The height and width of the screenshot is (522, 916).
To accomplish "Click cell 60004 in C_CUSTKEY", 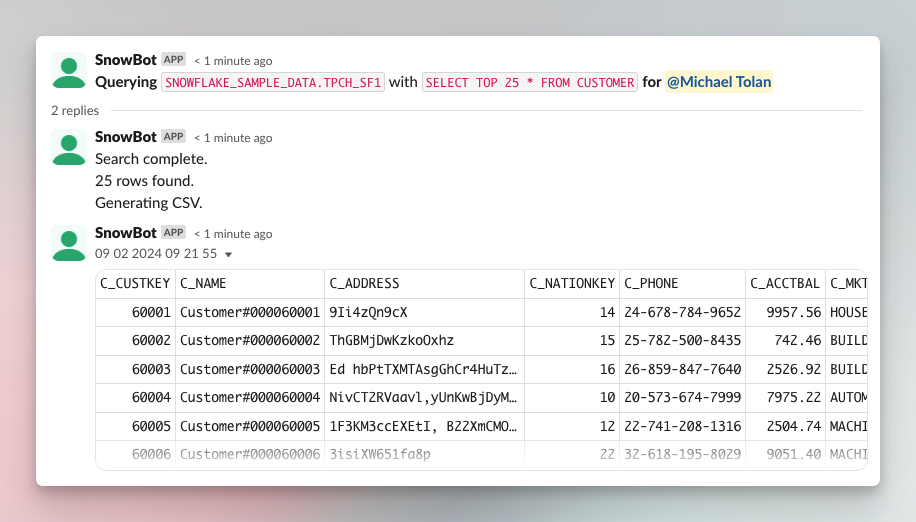I will tap(136, 398).
